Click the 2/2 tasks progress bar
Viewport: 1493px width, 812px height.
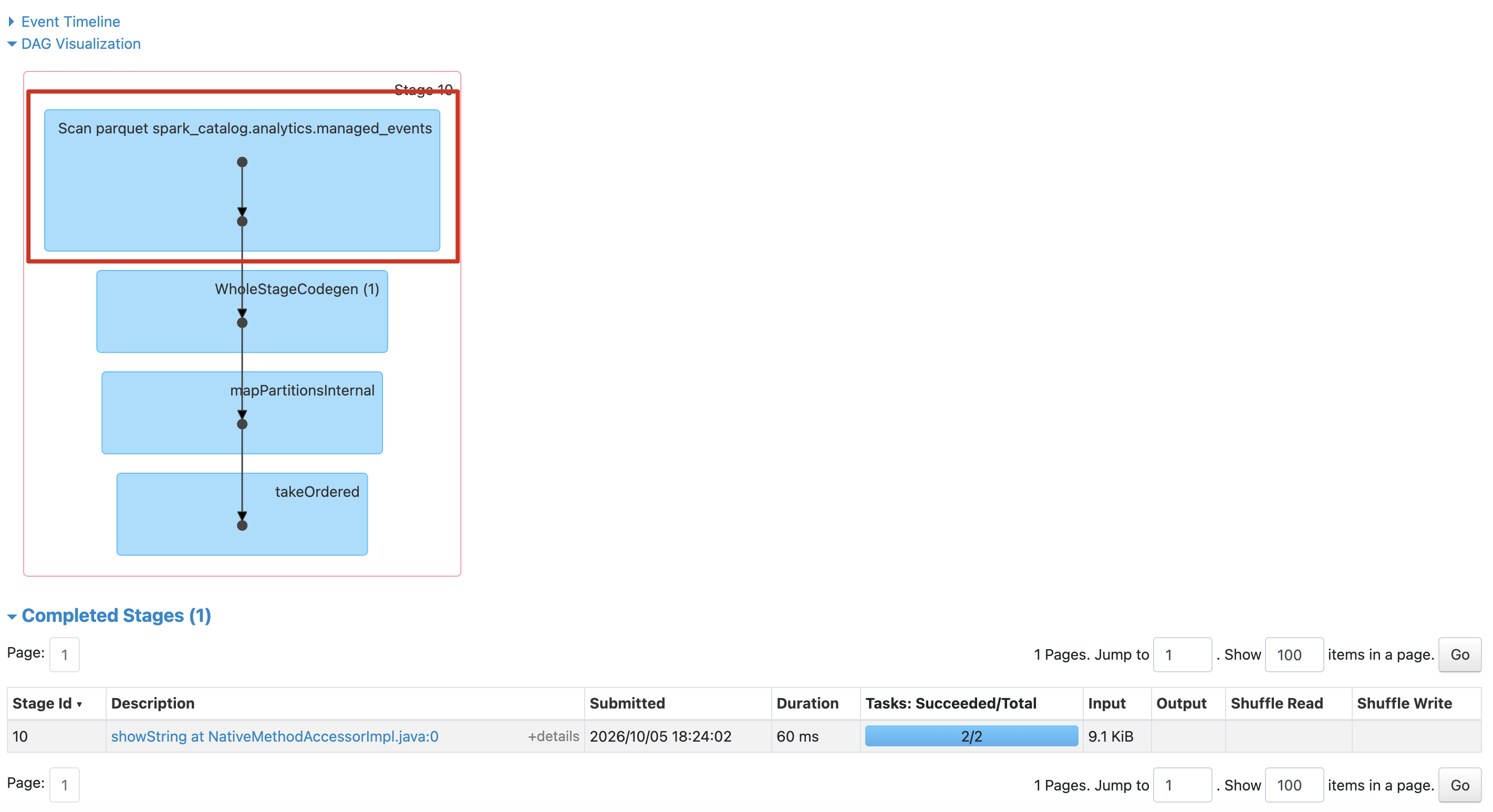[971, 736]
